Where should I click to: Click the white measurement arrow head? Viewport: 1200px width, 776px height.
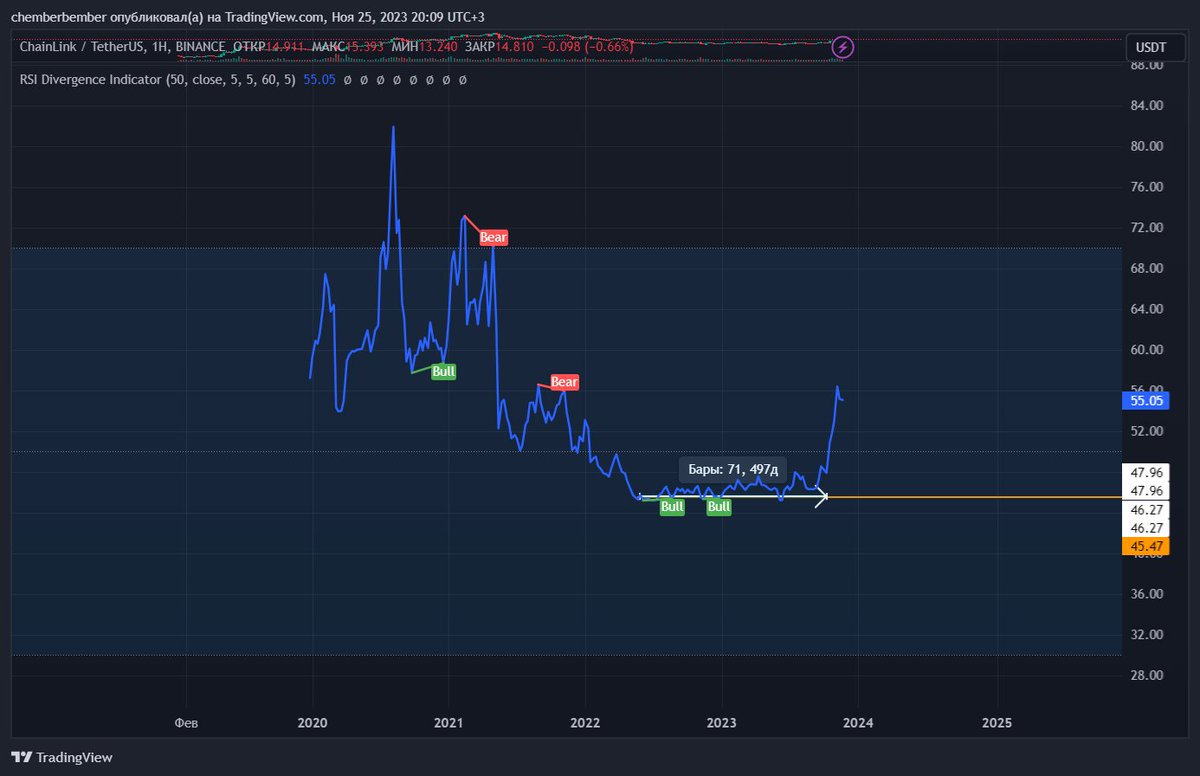click(x=821, y=497)
